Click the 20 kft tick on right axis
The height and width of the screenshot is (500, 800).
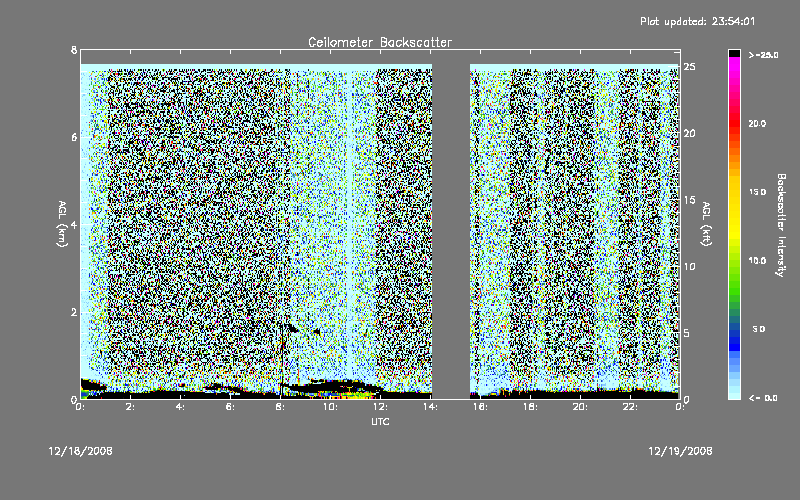click(689, 133)
